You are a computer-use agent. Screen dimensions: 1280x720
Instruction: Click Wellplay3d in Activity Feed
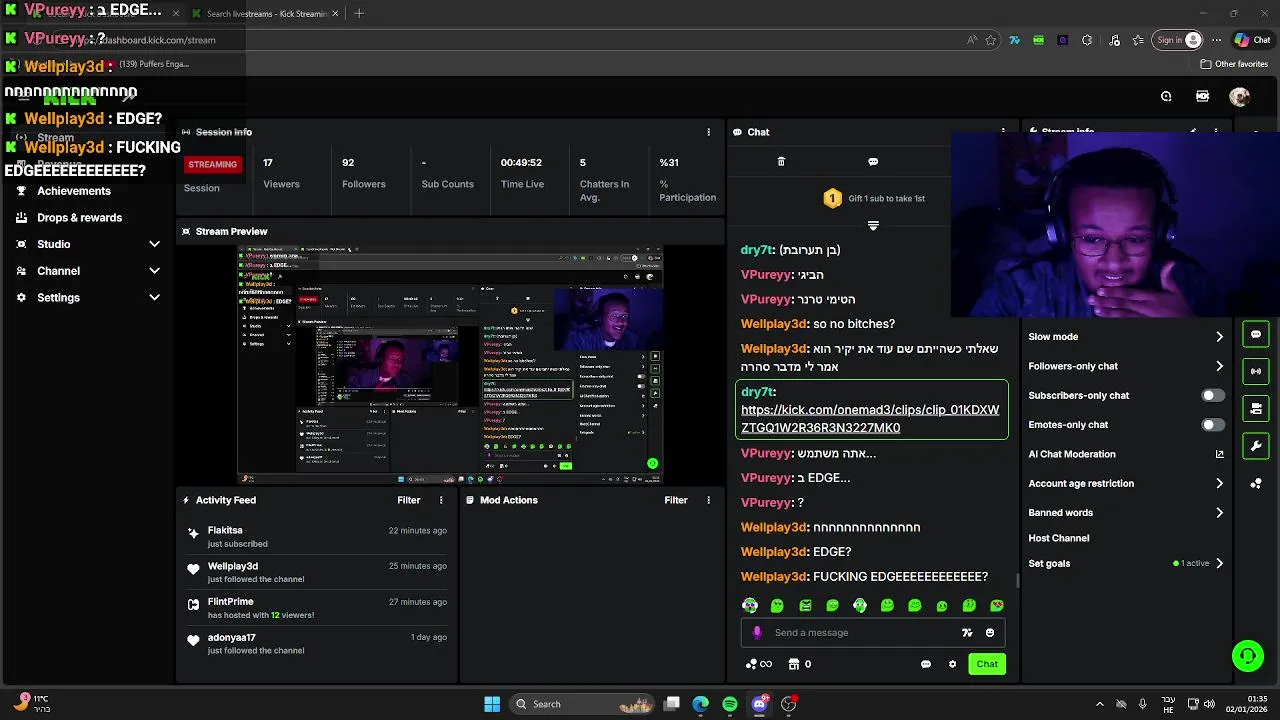click(x=233, y=566)
